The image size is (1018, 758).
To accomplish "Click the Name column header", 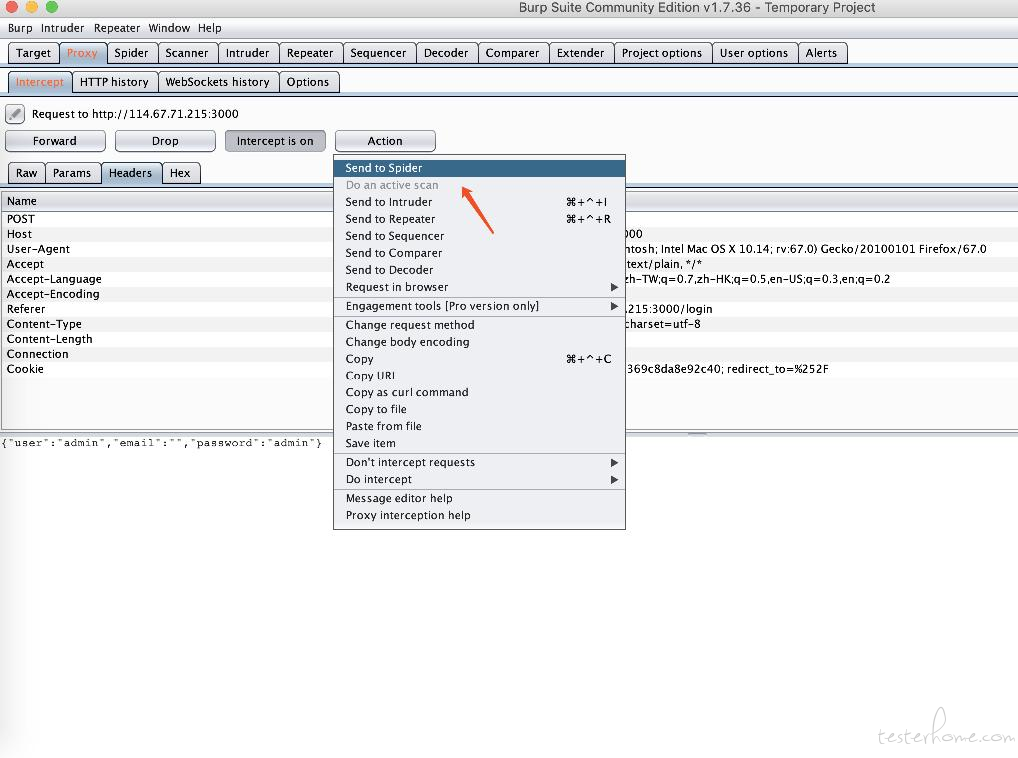I will 168,201.
